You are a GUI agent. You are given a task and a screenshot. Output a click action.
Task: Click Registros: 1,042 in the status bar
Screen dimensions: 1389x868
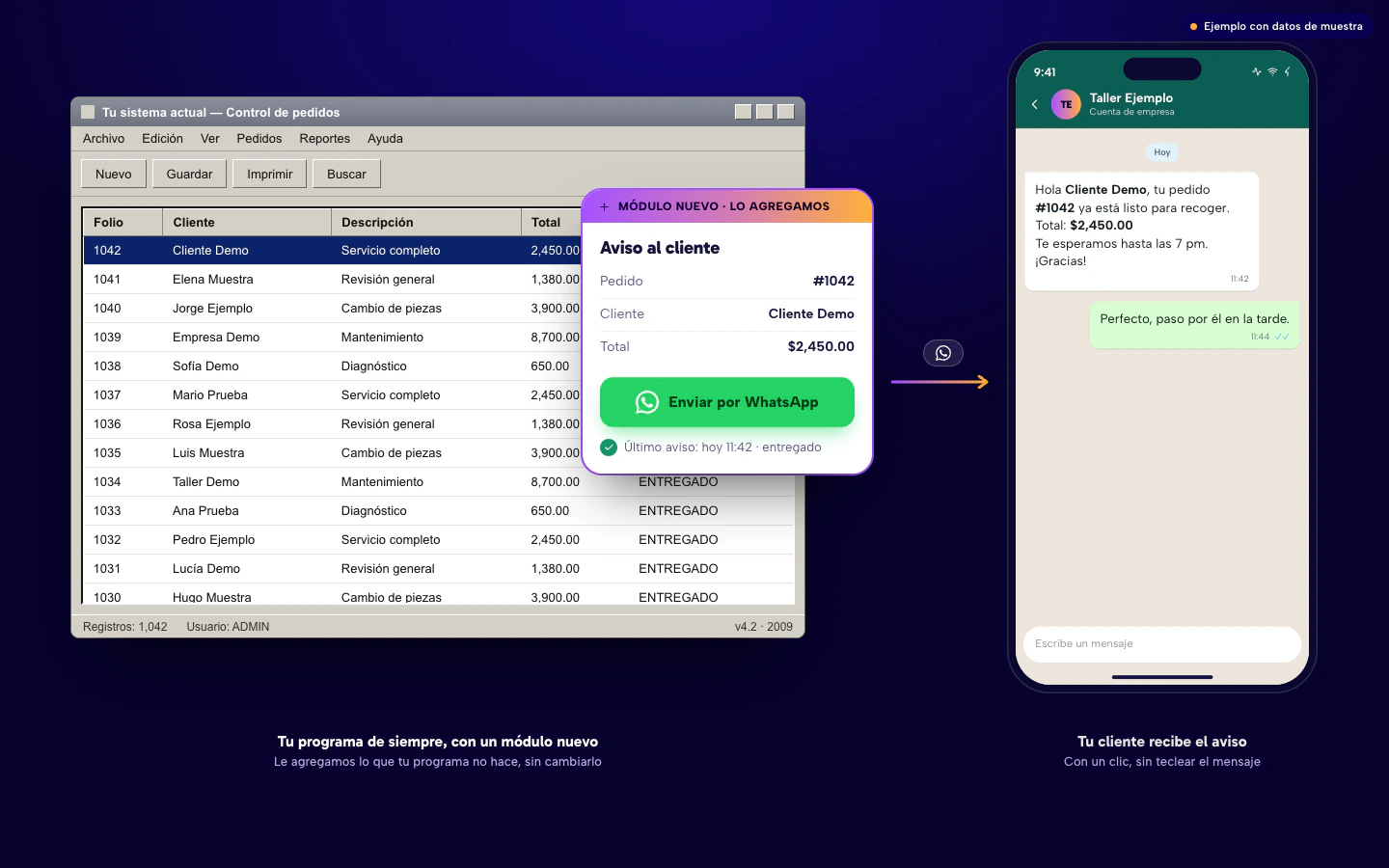pyautogui.click(x=125, y=627)
